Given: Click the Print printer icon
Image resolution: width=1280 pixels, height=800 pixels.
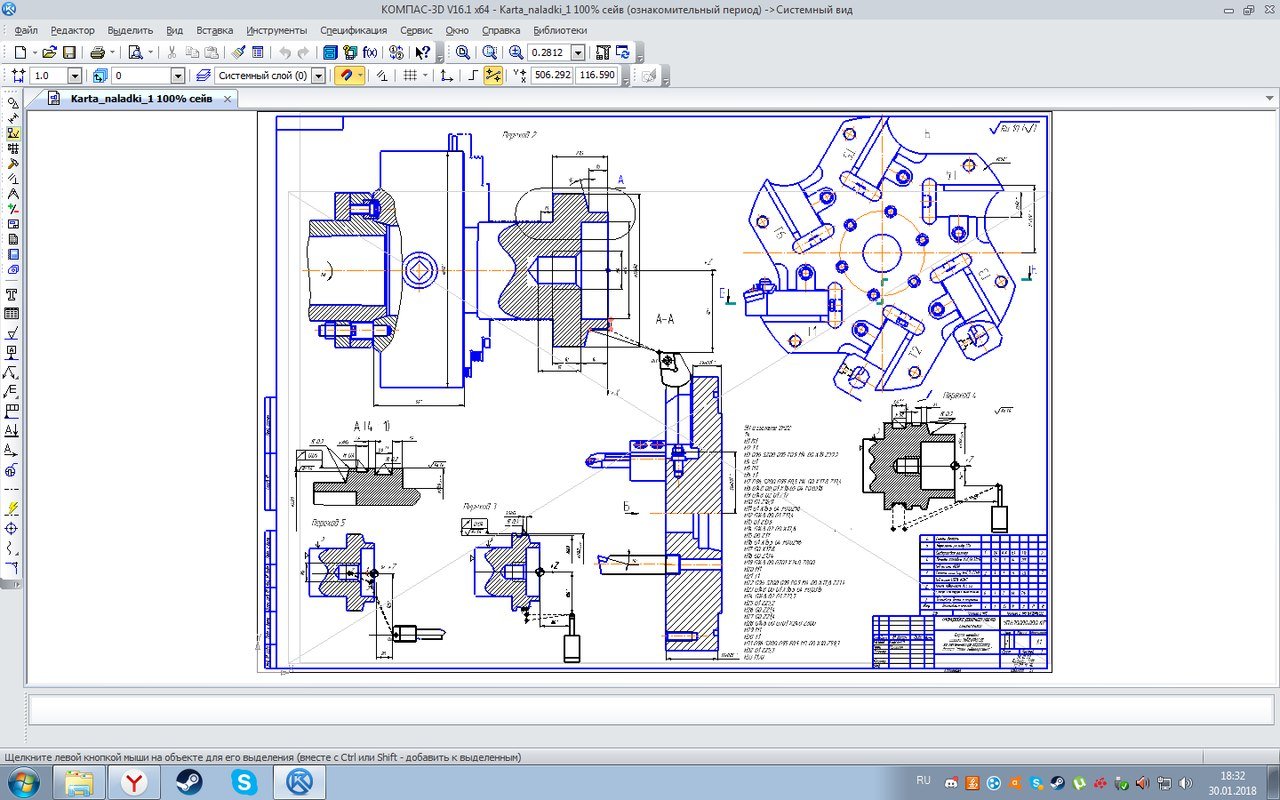Looking at the screenshot, I should click(97, 52).
